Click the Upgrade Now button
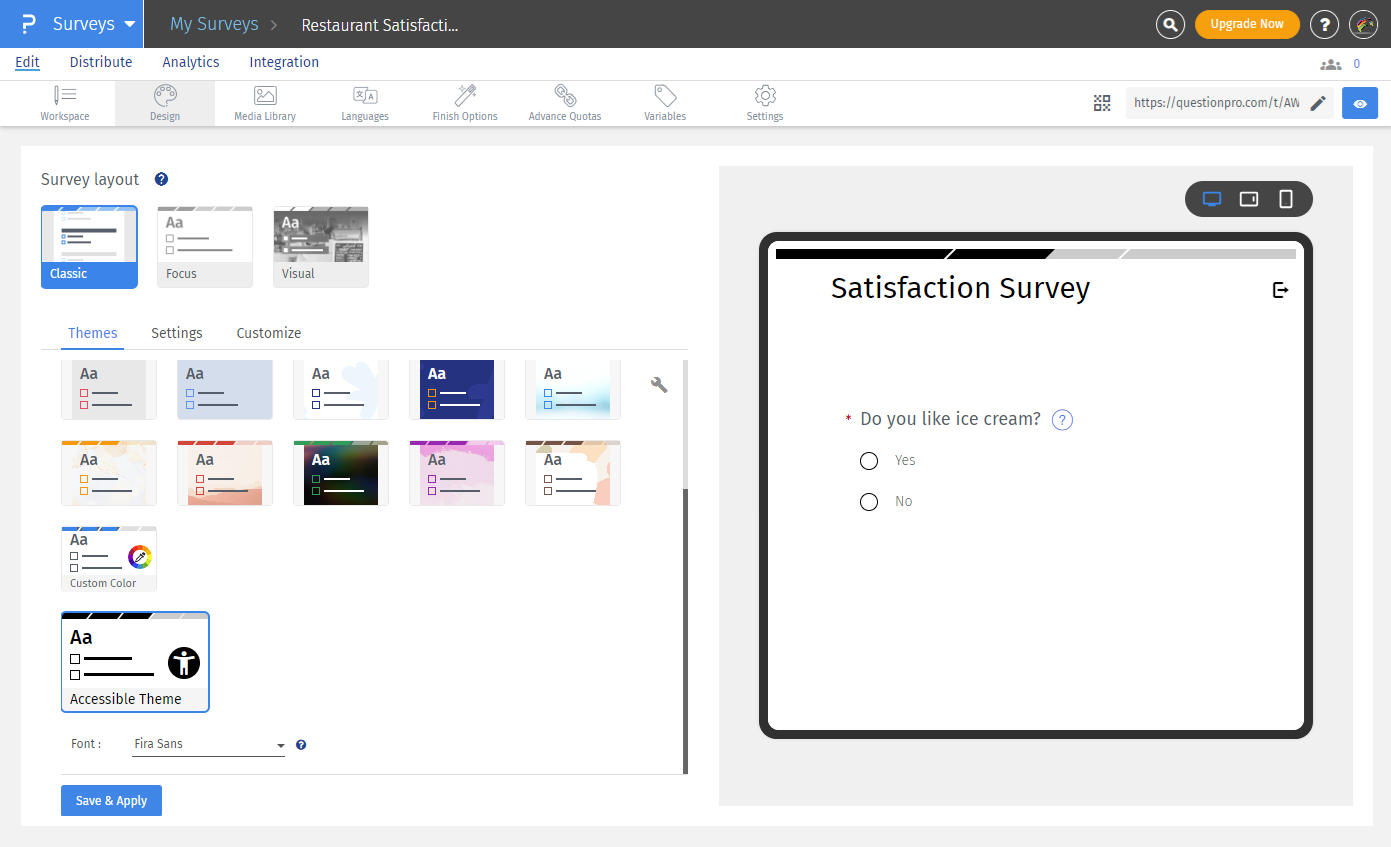 coord(1247,23)
